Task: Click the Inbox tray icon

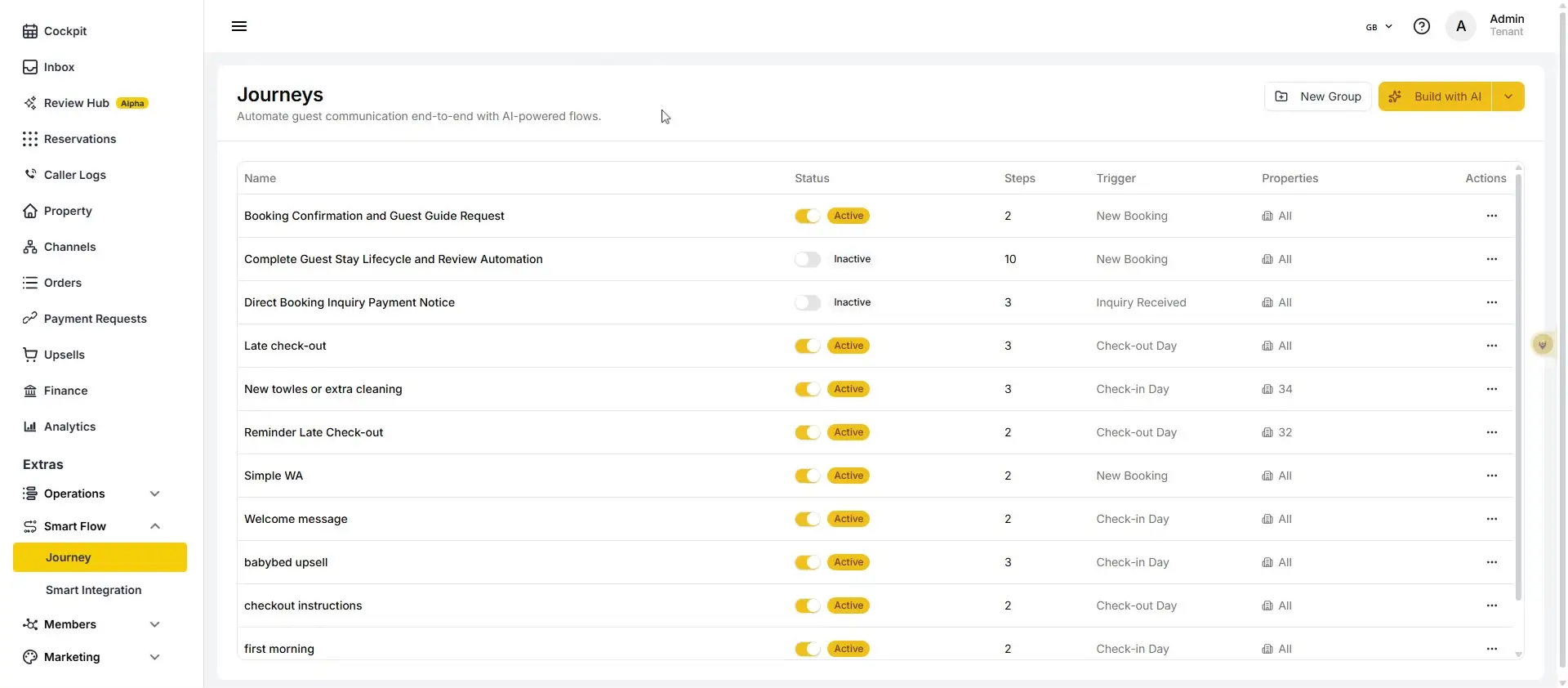Action: pyautogui.click(x=30, y=67)
